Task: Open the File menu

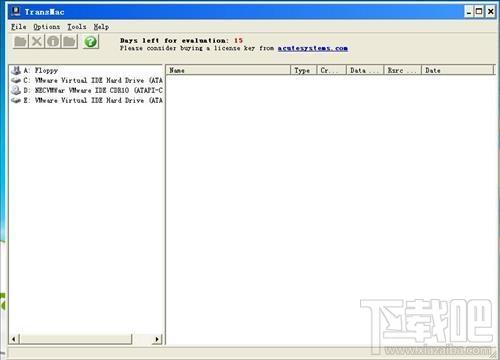Action: [19, 27]
